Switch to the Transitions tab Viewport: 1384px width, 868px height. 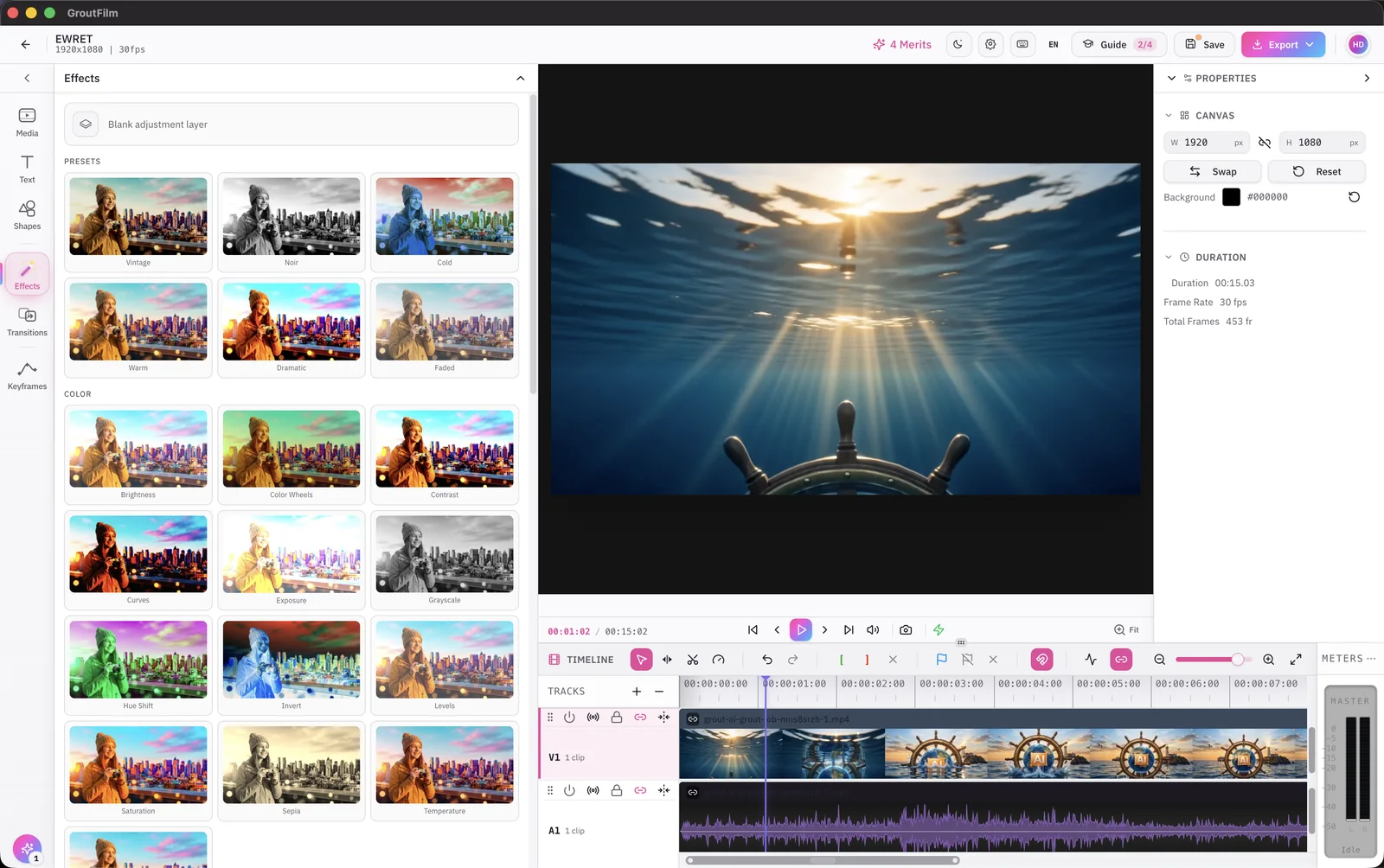27,322
